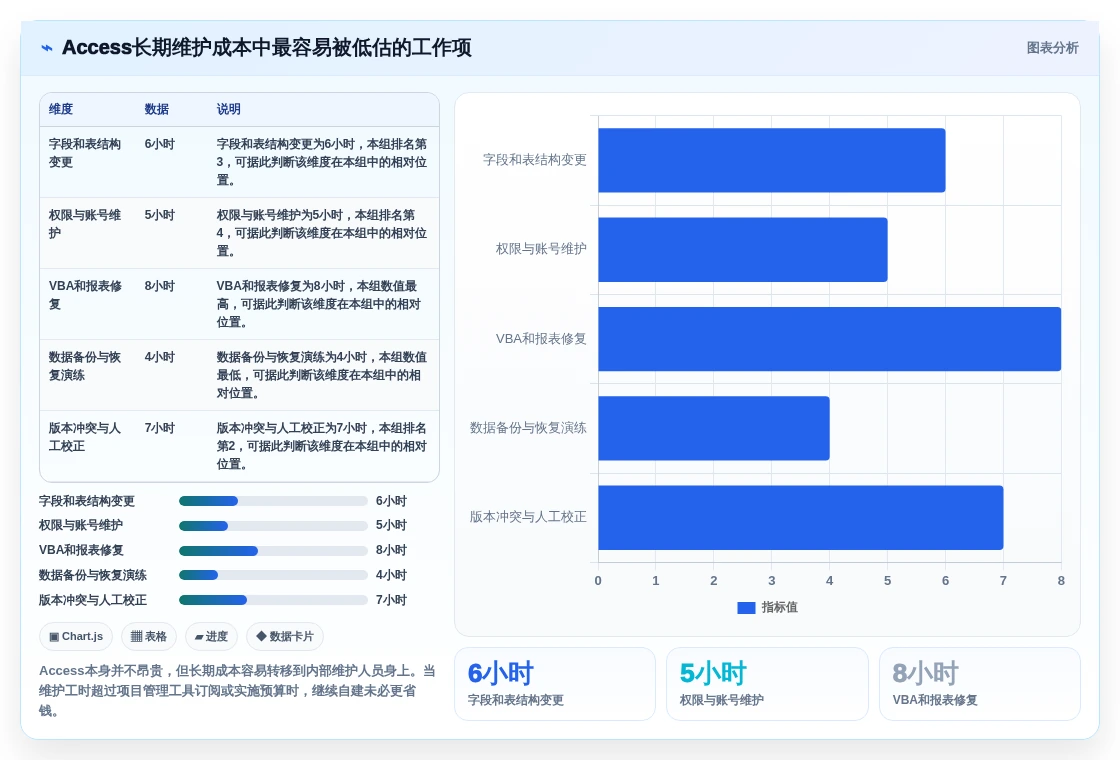Screen dimensions: 1120x760
Task: Click chart y-axis label 版本冲突与人工校正
Action: coord(528,517)
